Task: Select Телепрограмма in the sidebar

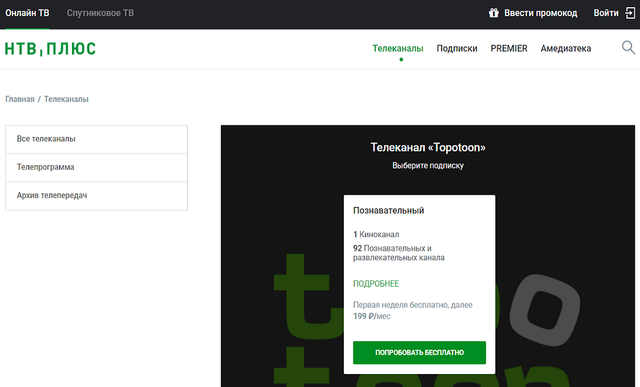Action: [x=96, y=167]
